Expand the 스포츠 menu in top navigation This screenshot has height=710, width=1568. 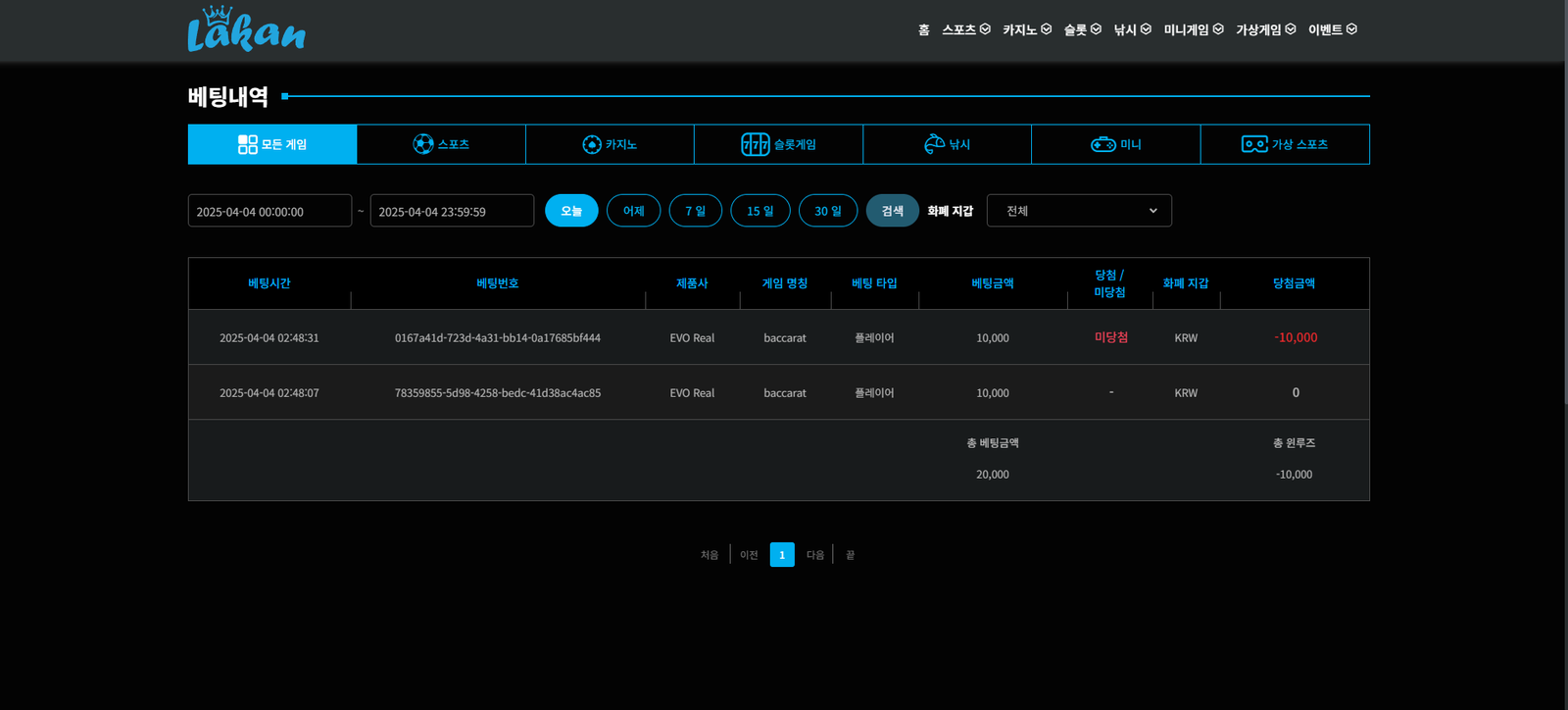(x=965, y=29)
